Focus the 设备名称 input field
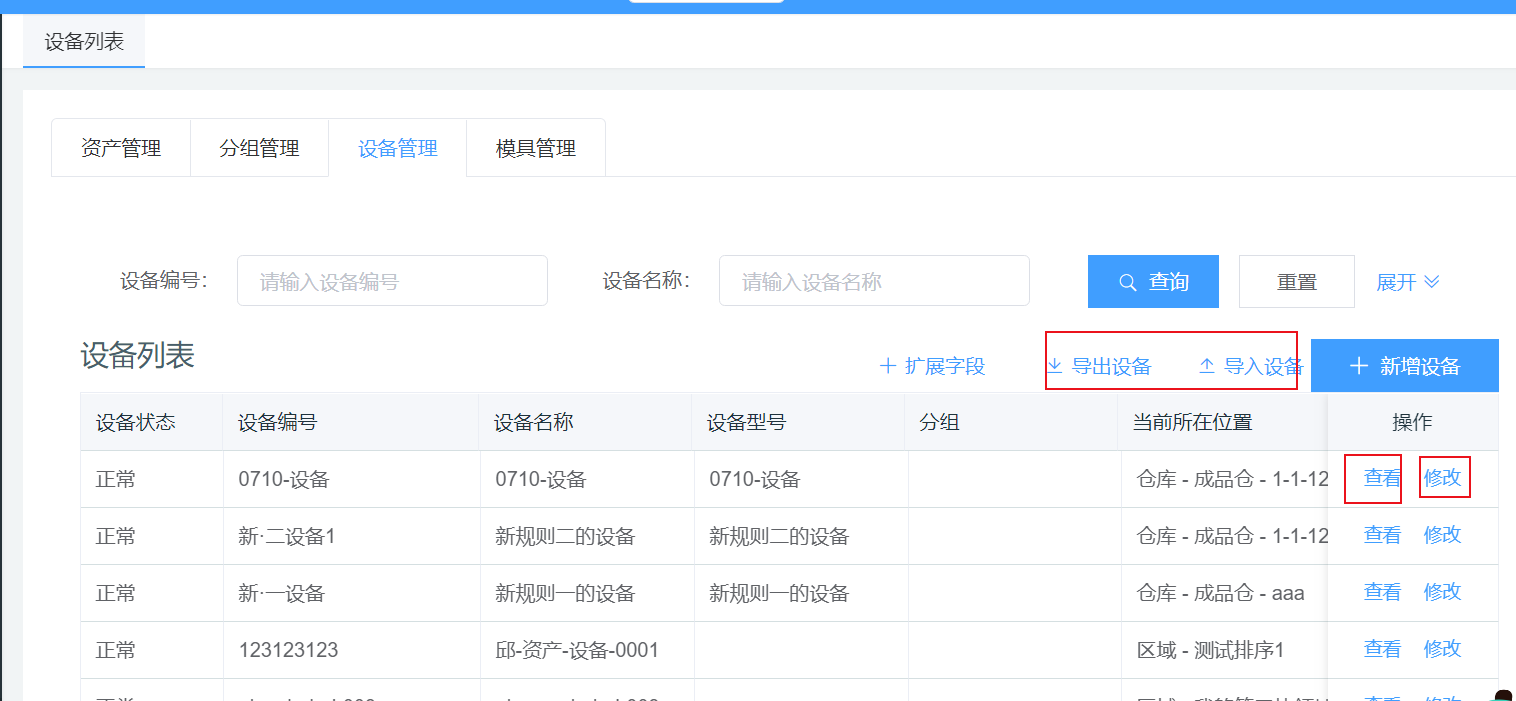Viewport: 1516px width, 701px height. 874,281
